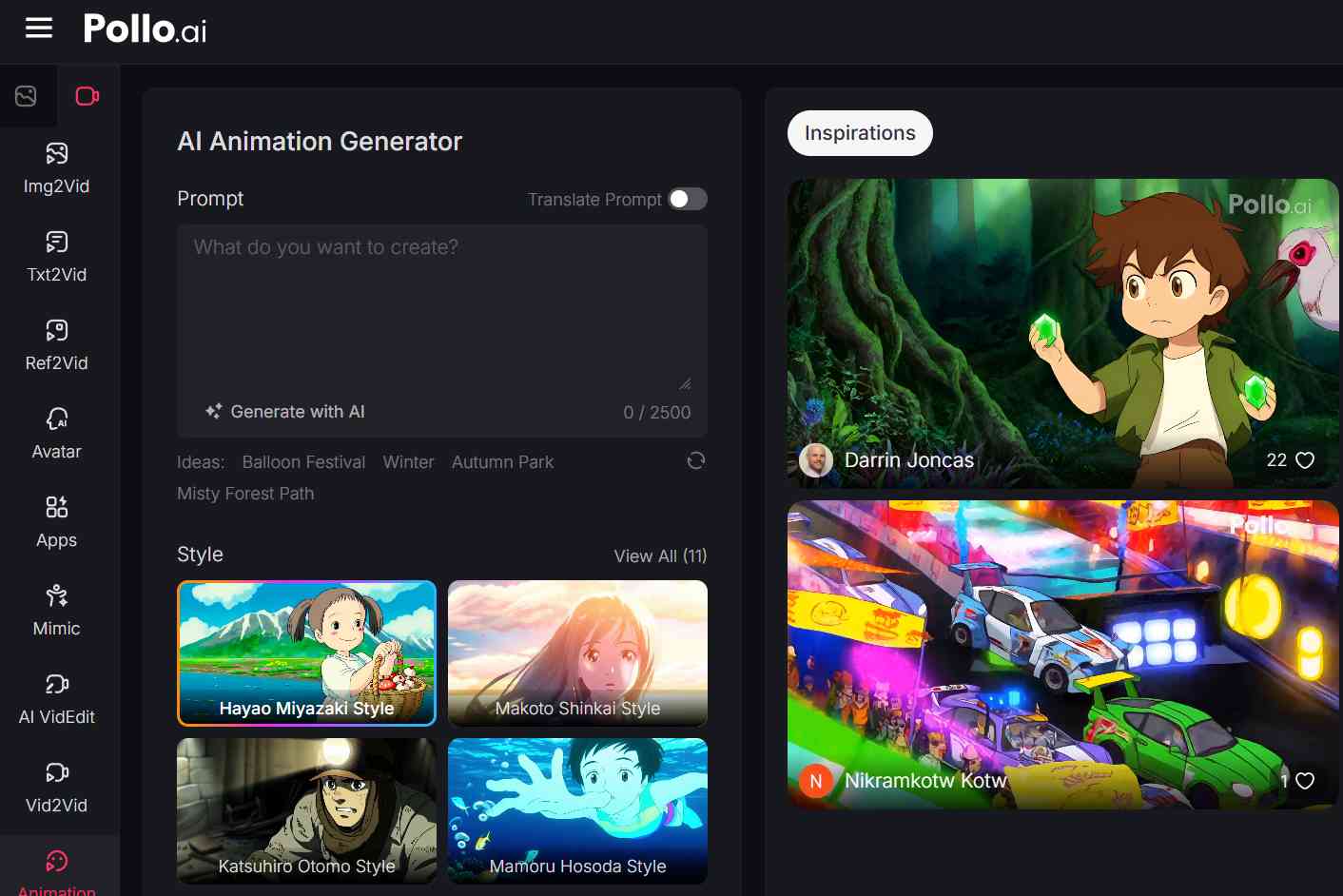Refresh the prompt ideas list
Screen dimensions: 1343x896
coord(696,461)
